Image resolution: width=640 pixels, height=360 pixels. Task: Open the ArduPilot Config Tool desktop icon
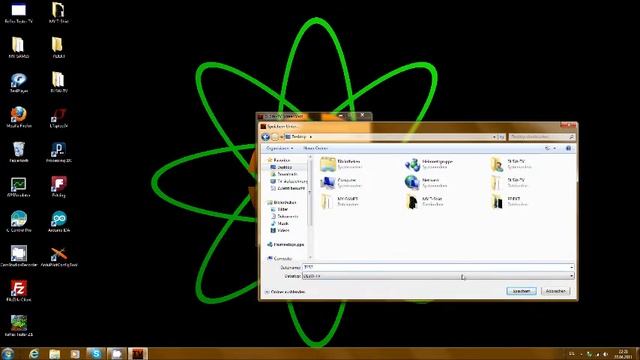coord(59,256)
